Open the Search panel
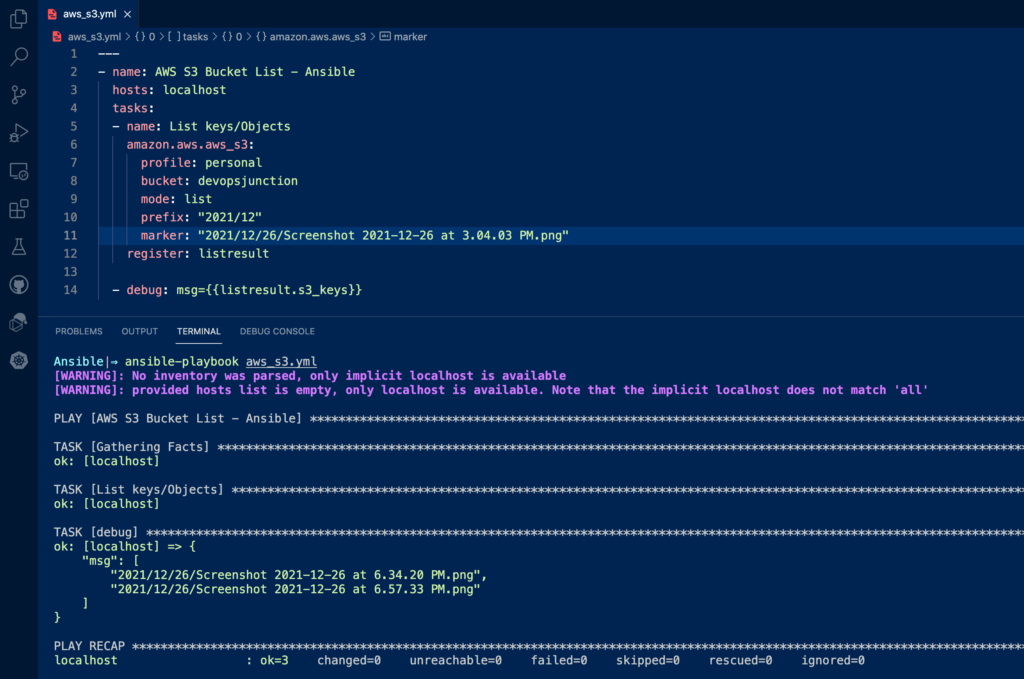The image size is (1024, 679). point(18,57)
